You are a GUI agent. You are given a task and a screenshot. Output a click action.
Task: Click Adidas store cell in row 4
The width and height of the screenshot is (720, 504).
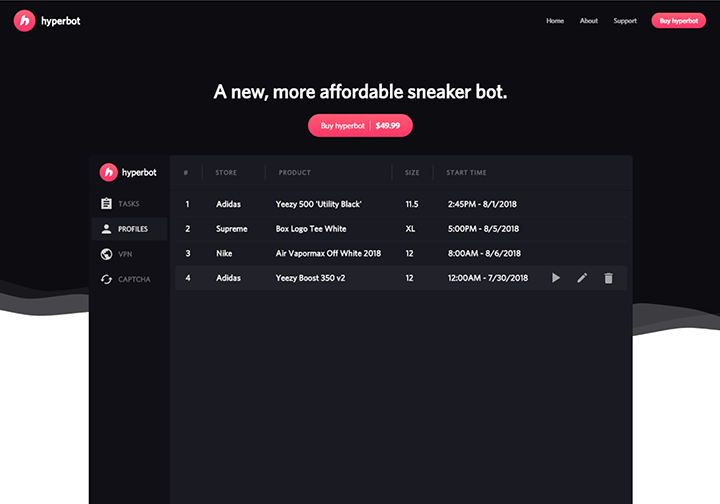(228, 278)
